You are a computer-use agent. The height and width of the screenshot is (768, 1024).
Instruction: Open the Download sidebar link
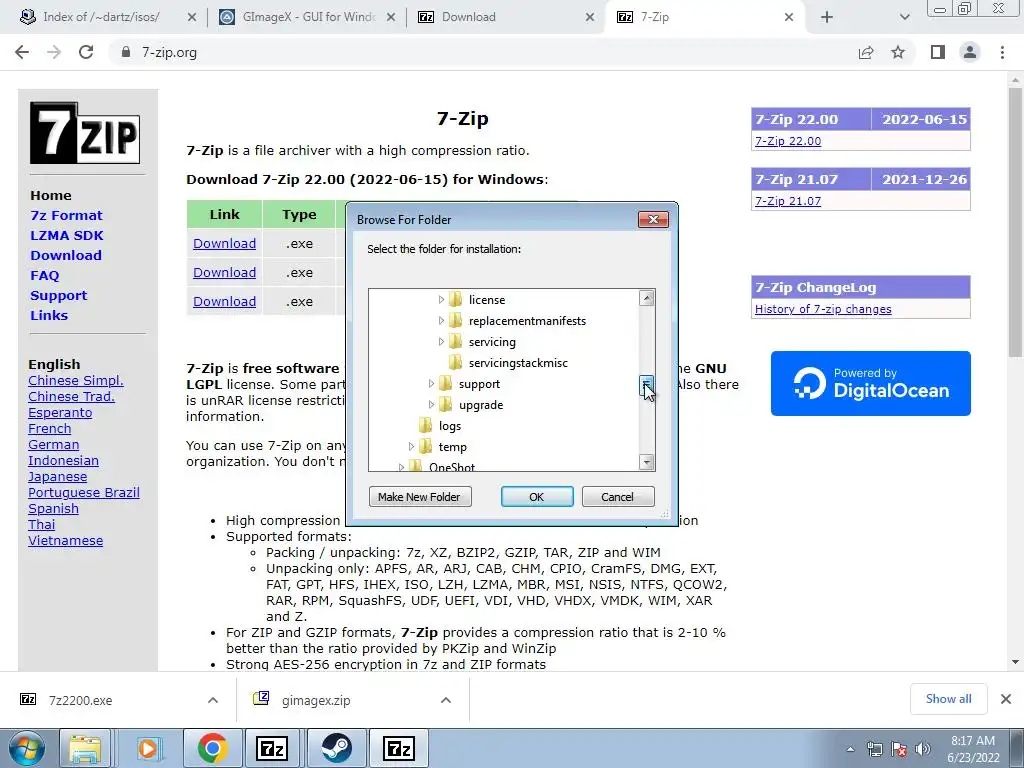pyautogui.click(x=66, y=255)
